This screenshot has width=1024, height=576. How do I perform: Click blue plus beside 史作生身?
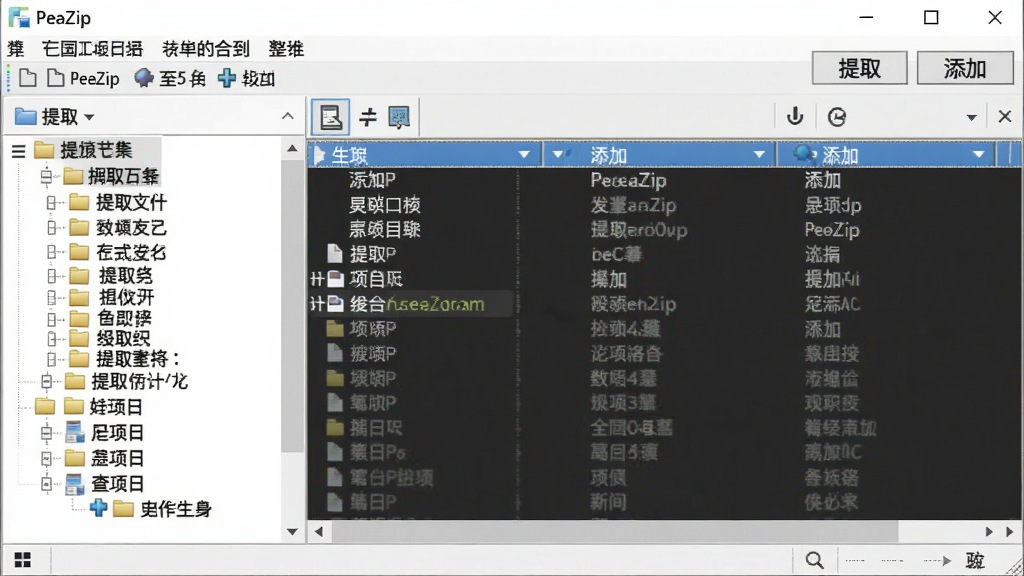(99, 508)
